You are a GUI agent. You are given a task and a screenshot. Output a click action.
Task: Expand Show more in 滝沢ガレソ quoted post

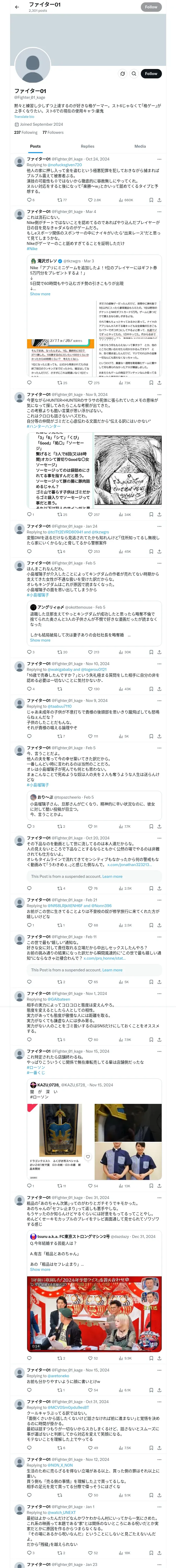point(40,294)
